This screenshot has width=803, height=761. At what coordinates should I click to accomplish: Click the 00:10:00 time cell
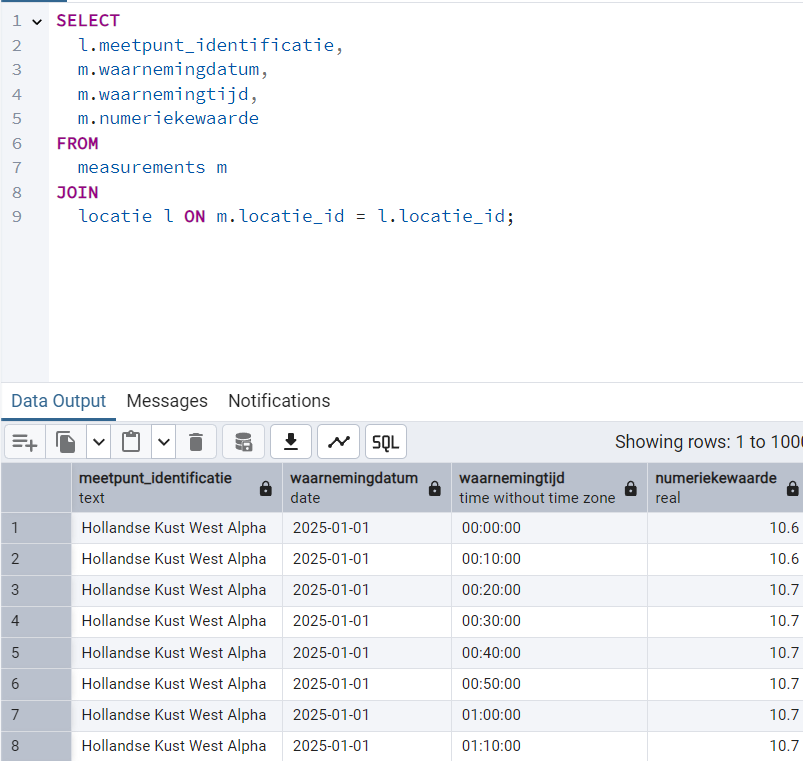[549, 559]
